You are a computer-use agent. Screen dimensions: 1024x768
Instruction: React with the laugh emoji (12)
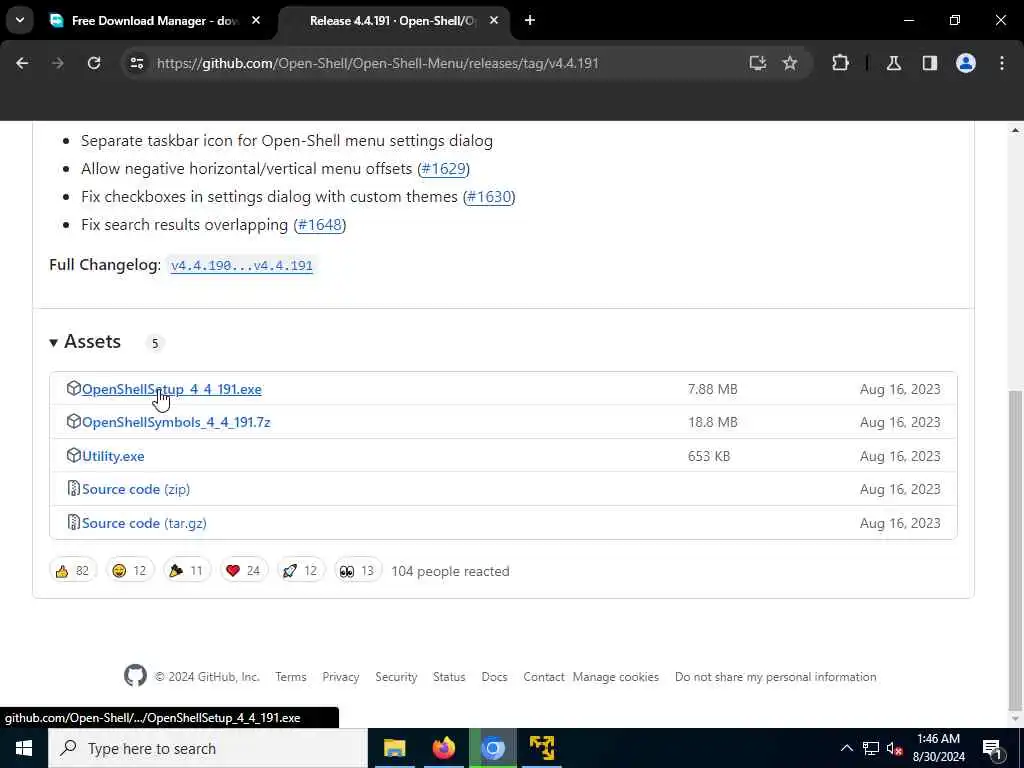pyautogui.click(x=130, y=571)
